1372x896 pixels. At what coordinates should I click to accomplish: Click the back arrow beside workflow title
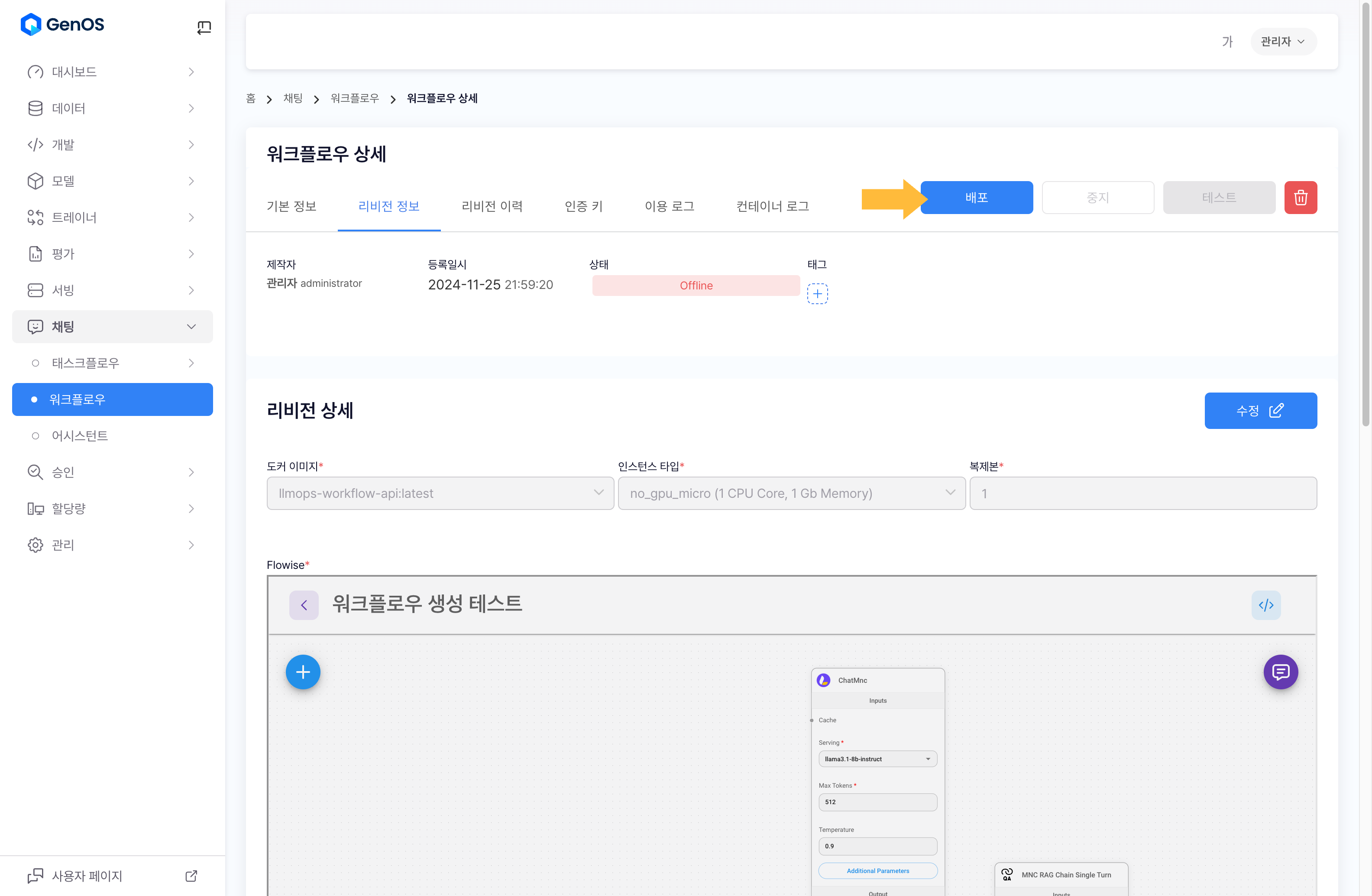pos(304,605)
